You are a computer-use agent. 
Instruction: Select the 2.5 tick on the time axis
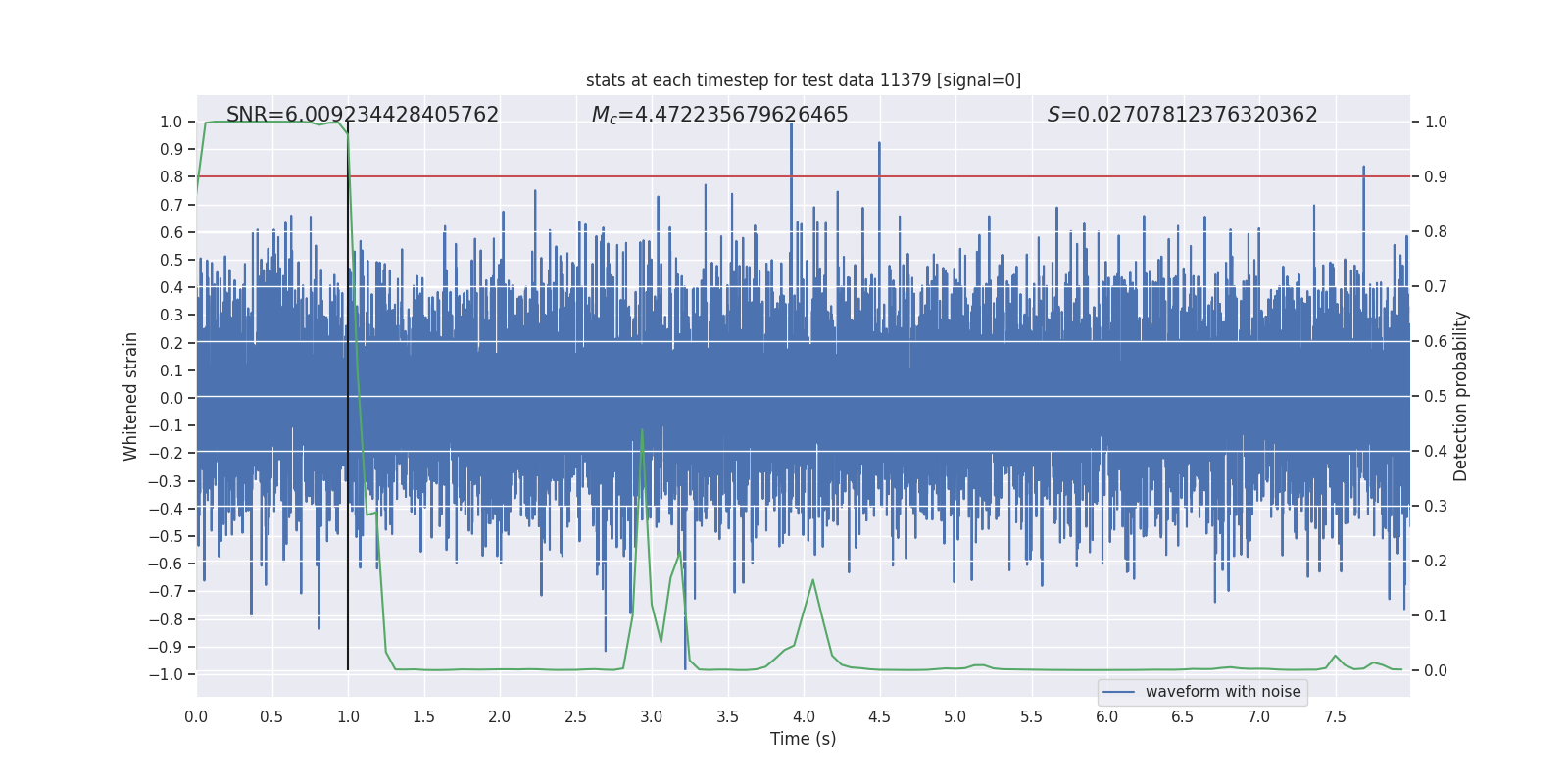575,716
